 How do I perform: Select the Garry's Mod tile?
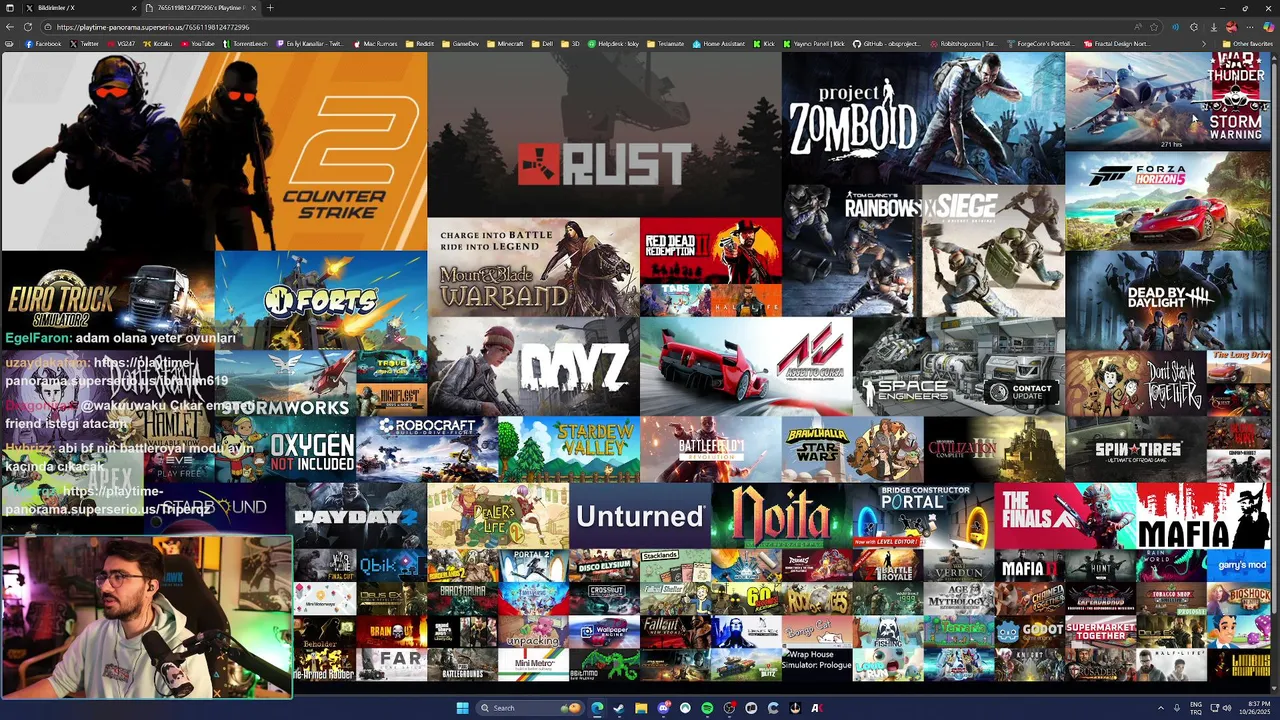pyautogui.click(x=1239, y=565)
